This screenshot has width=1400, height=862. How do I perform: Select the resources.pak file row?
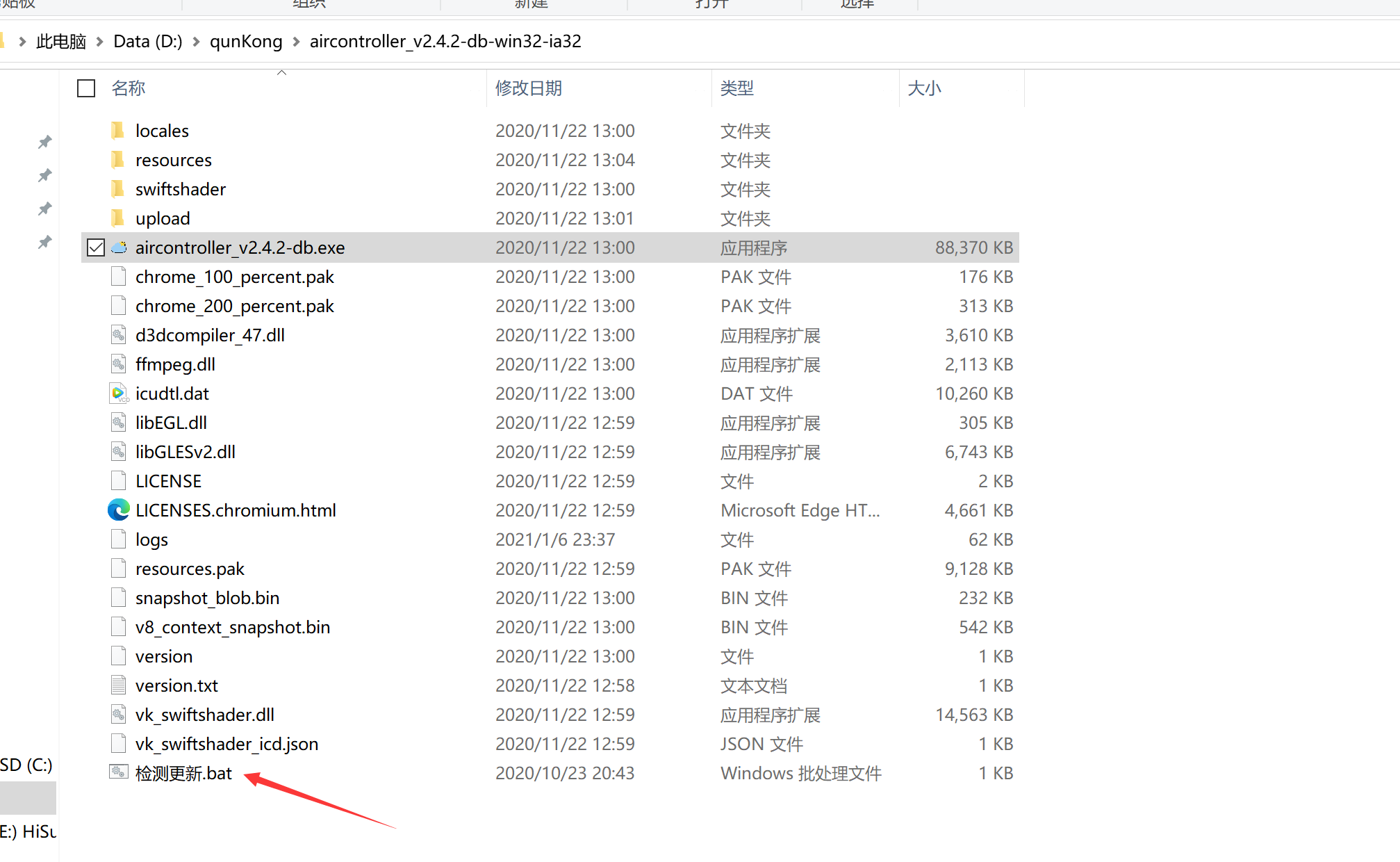coord(550,569)
